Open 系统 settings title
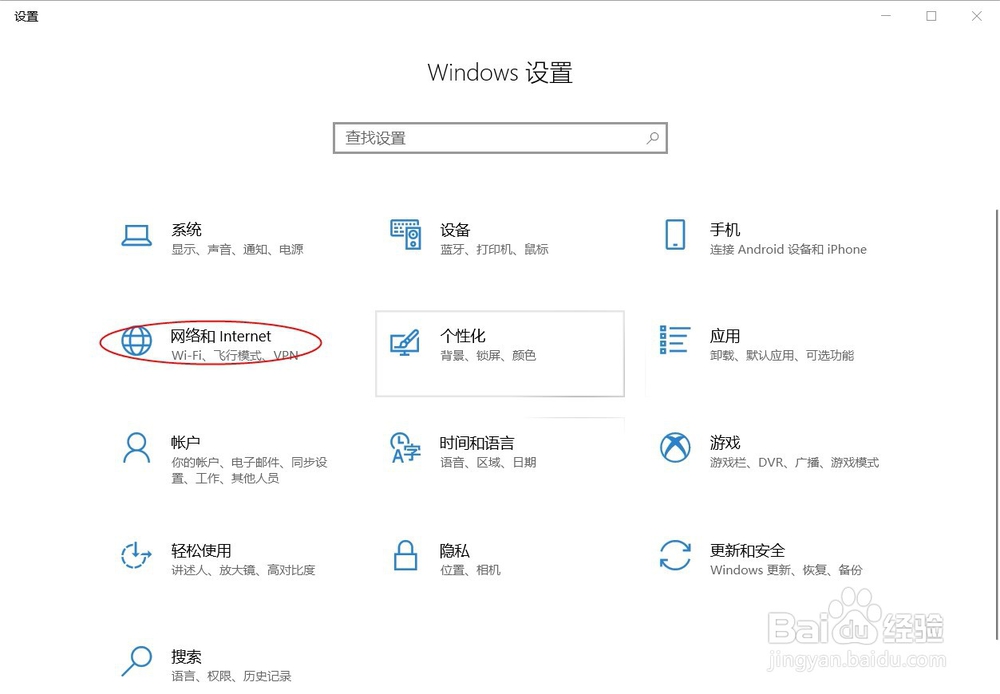Image resolution: width=1000 pixels, height=694 pixels. 186,230
